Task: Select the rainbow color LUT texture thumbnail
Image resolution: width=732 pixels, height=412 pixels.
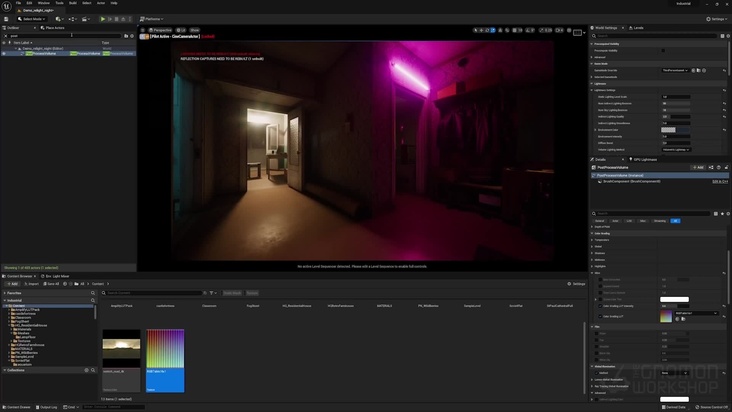Action: 165,348
